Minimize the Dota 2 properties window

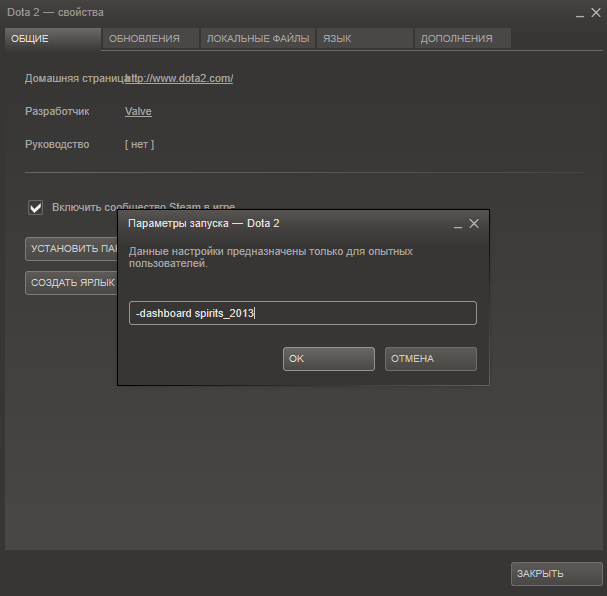[x=577, y=12]
